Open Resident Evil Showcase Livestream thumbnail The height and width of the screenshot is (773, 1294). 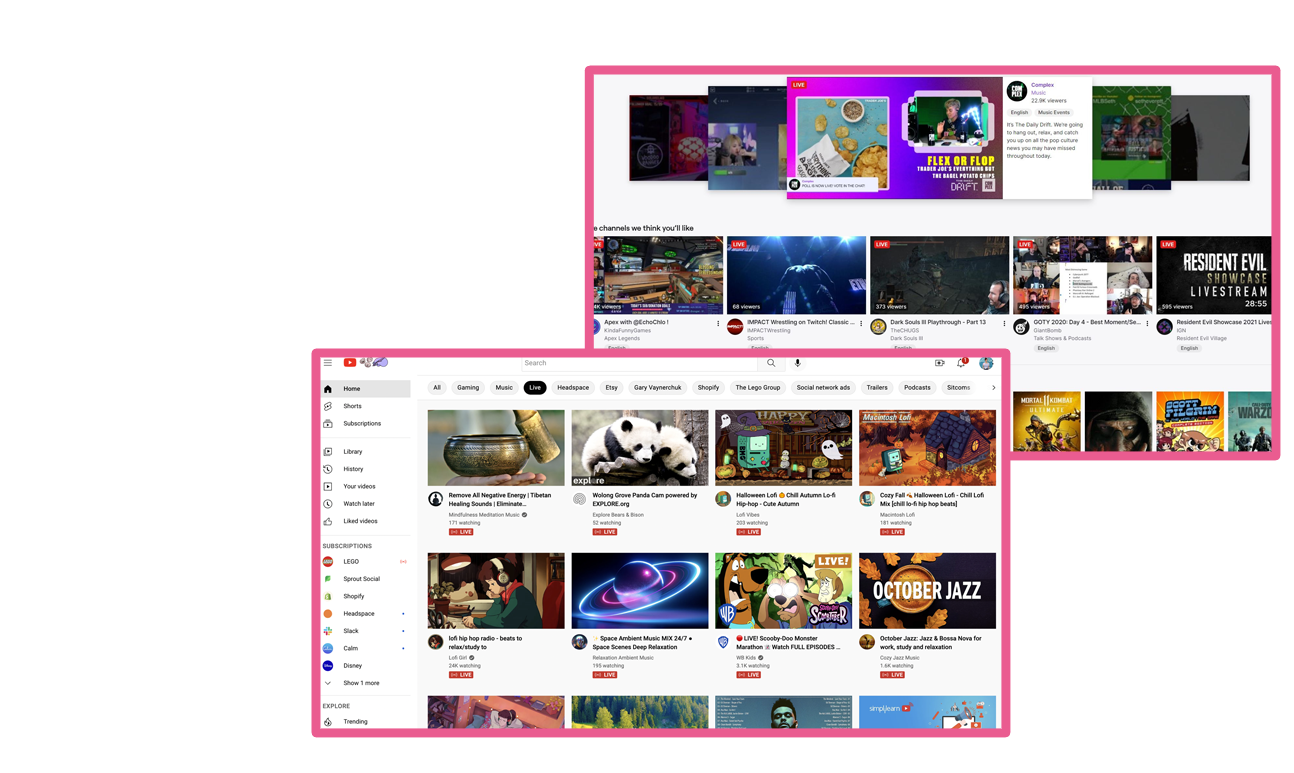pos(1213,275)
